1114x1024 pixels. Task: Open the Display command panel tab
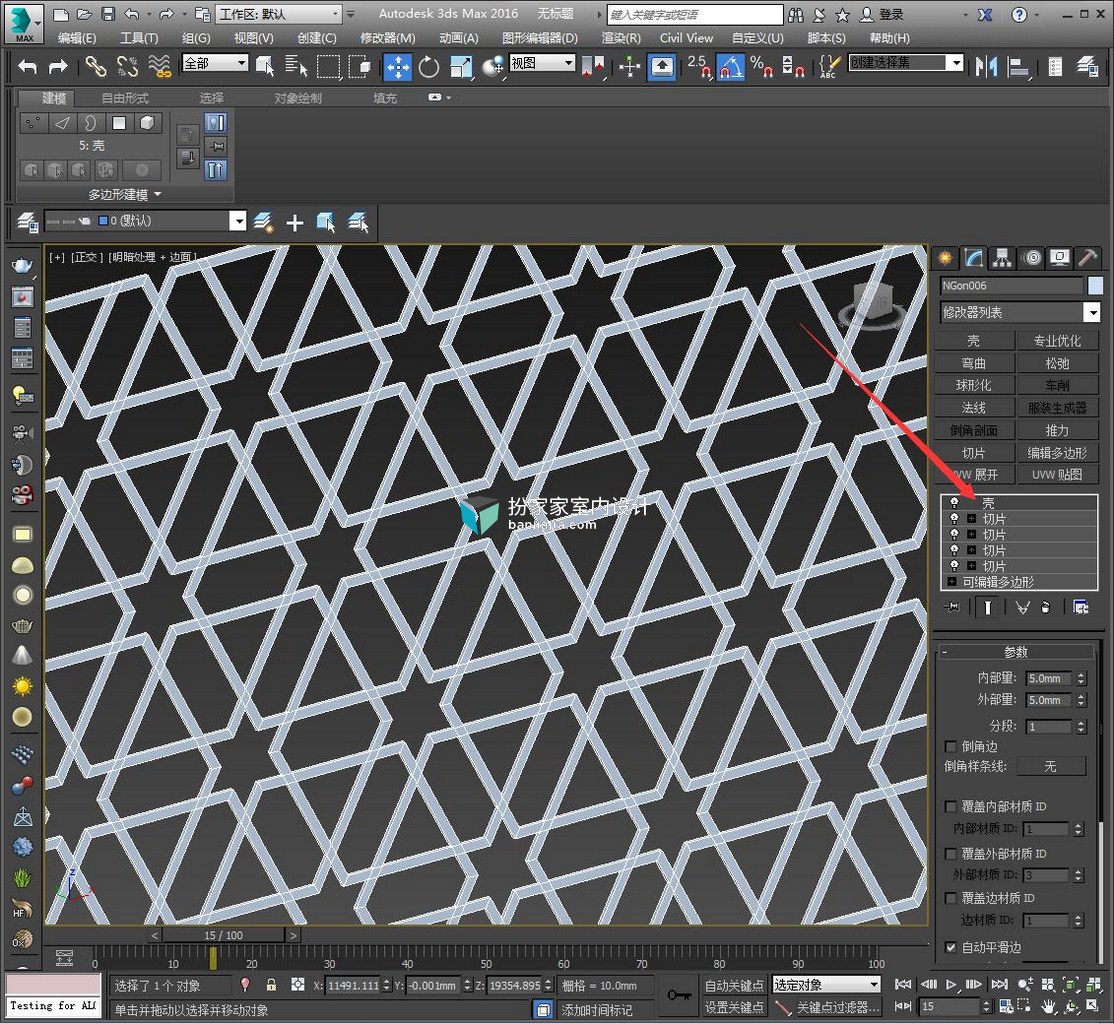[1059, 258]
